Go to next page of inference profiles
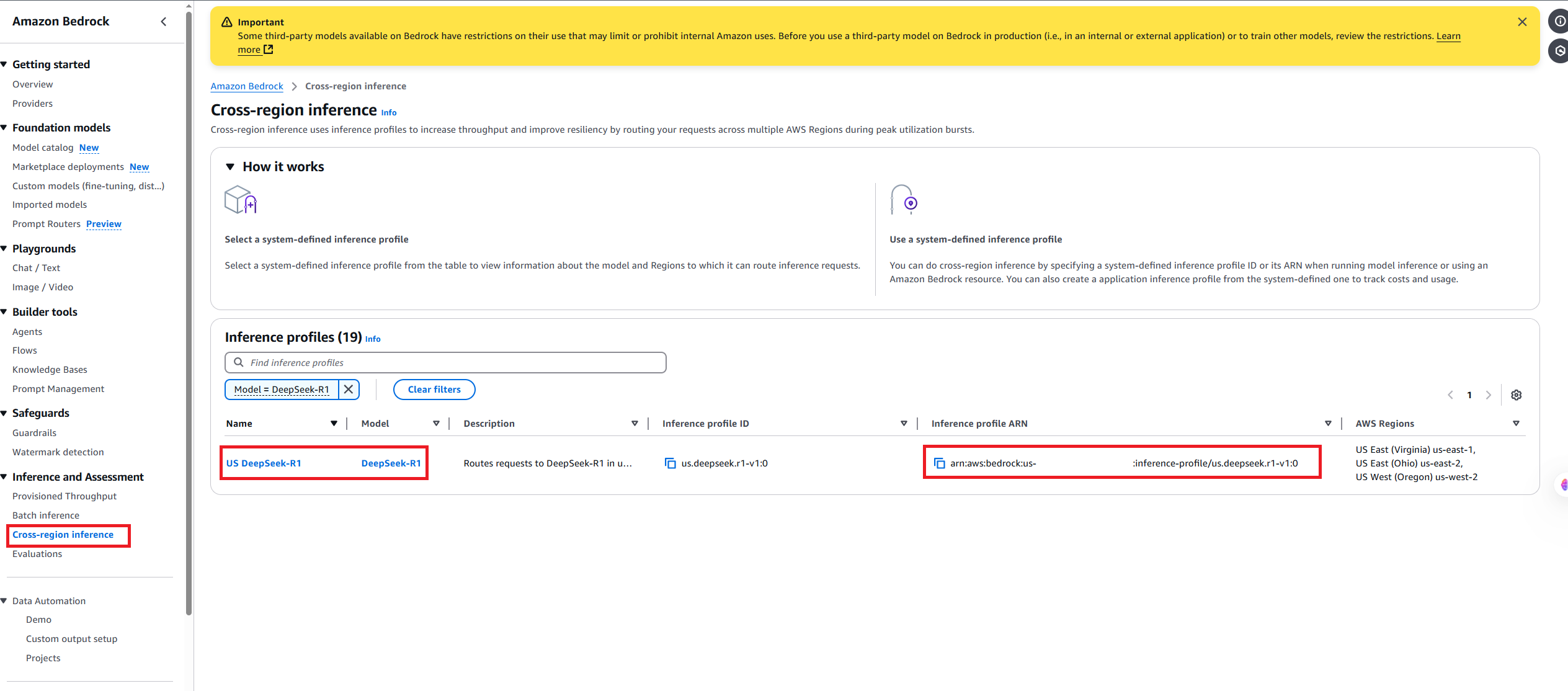 click(1488, 395)
